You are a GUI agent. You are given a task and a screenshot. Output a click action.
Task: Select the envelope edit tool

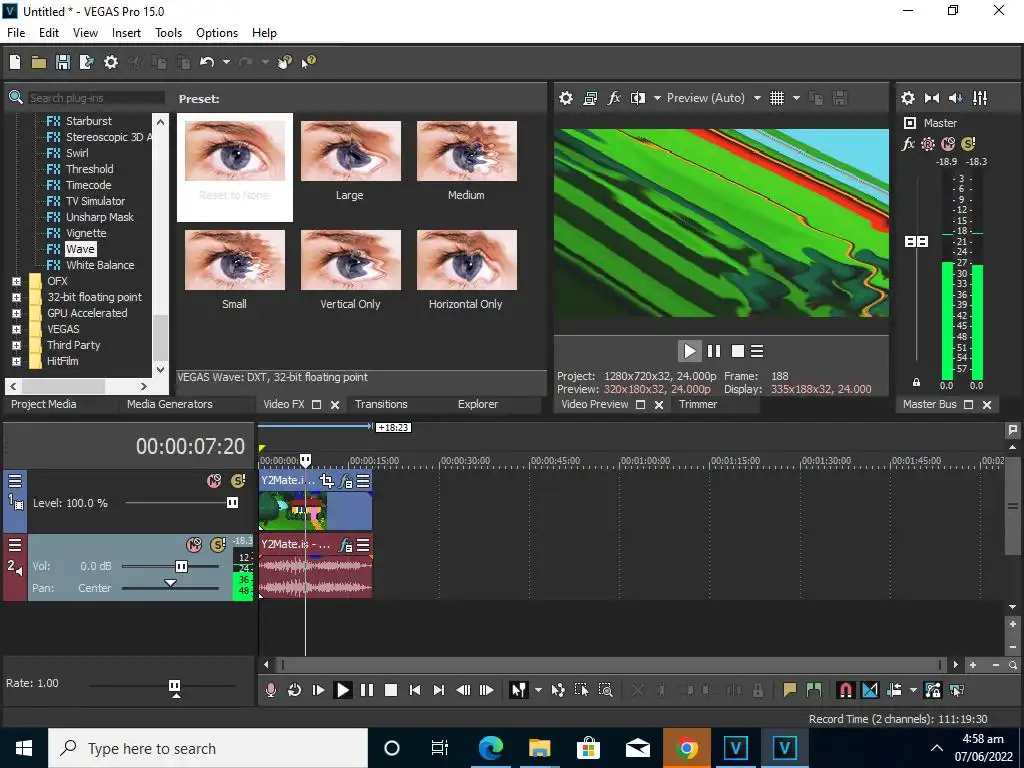pyautogui.click(x=558, y=690)
